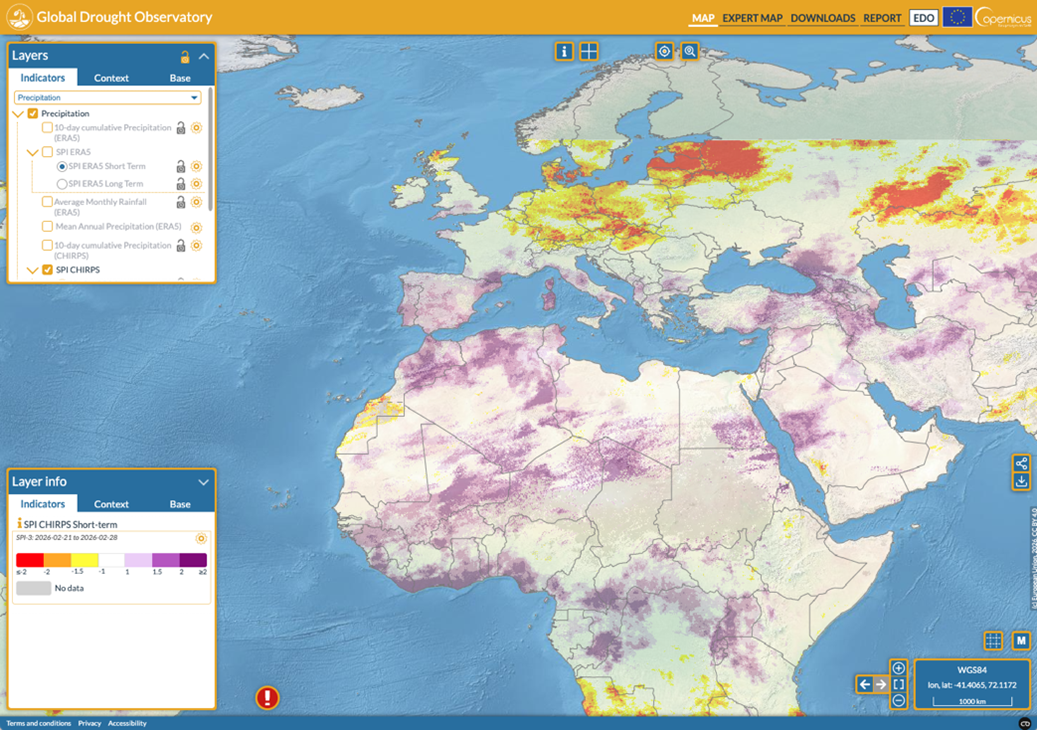Select SPI ERA5 Long Term radio button

coord(62,184)
